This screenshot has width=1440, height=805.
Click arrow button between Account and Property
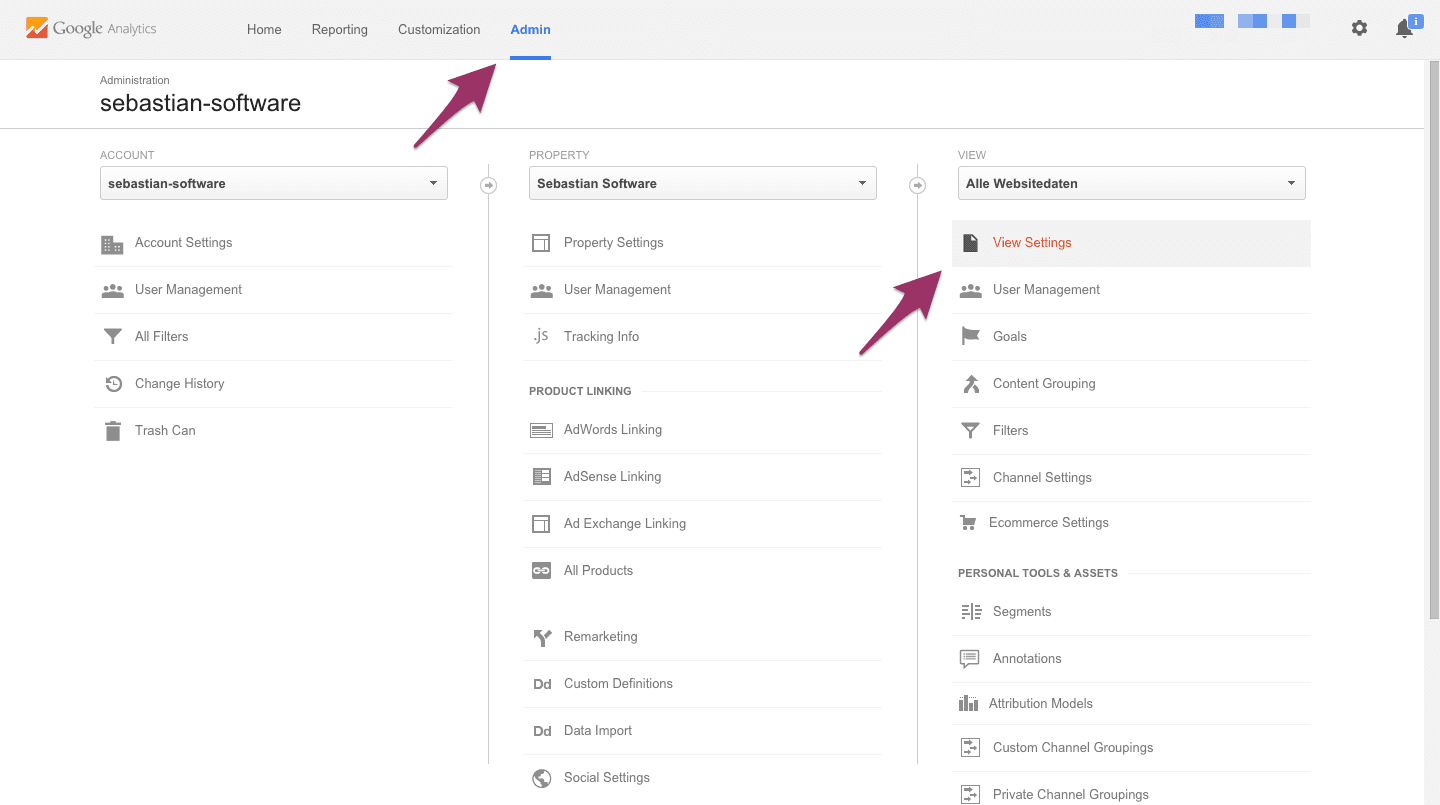coord(489,185)
